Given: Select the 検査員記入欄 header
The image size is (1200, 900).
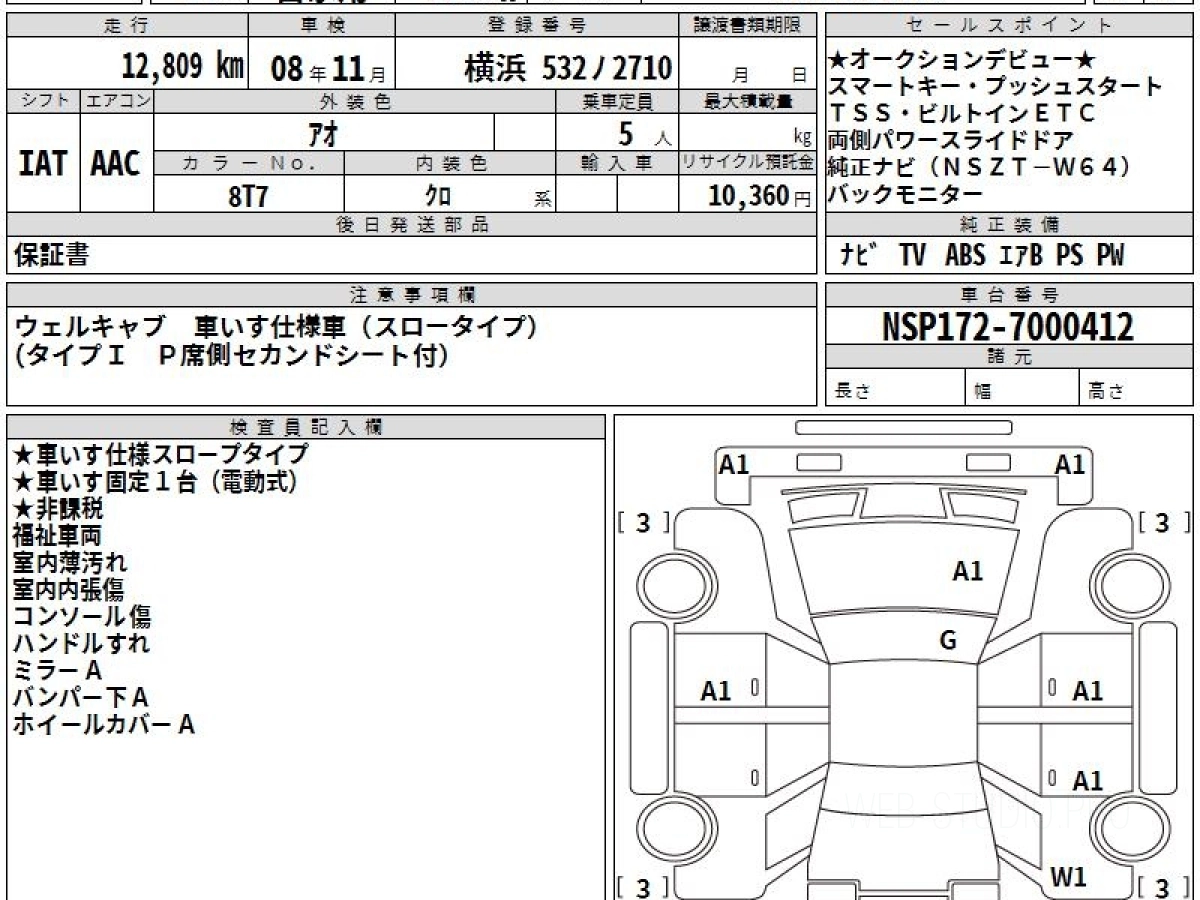Looking at the screenshot, I should click(306, 426).
